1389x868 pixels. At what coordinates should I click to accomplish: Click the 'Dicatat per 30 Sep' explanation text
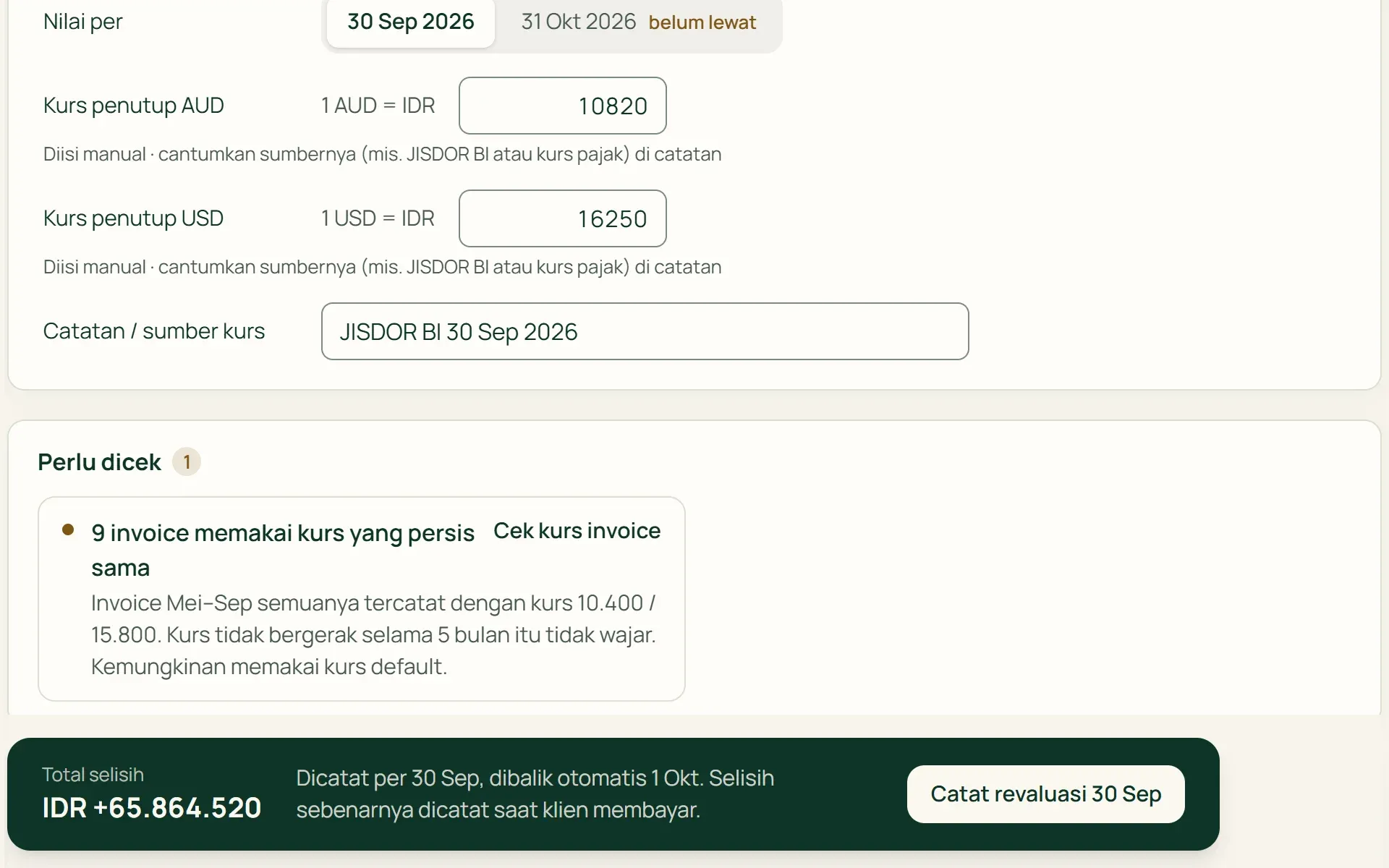[535, 793]
